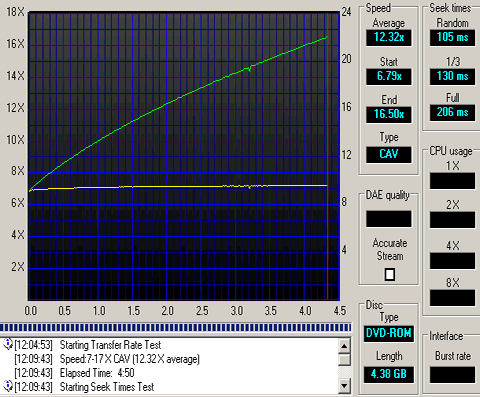This screenshot has height=397, width=480.
Task: Select the Average speed 12.32x field
Action: click(389, 38)
